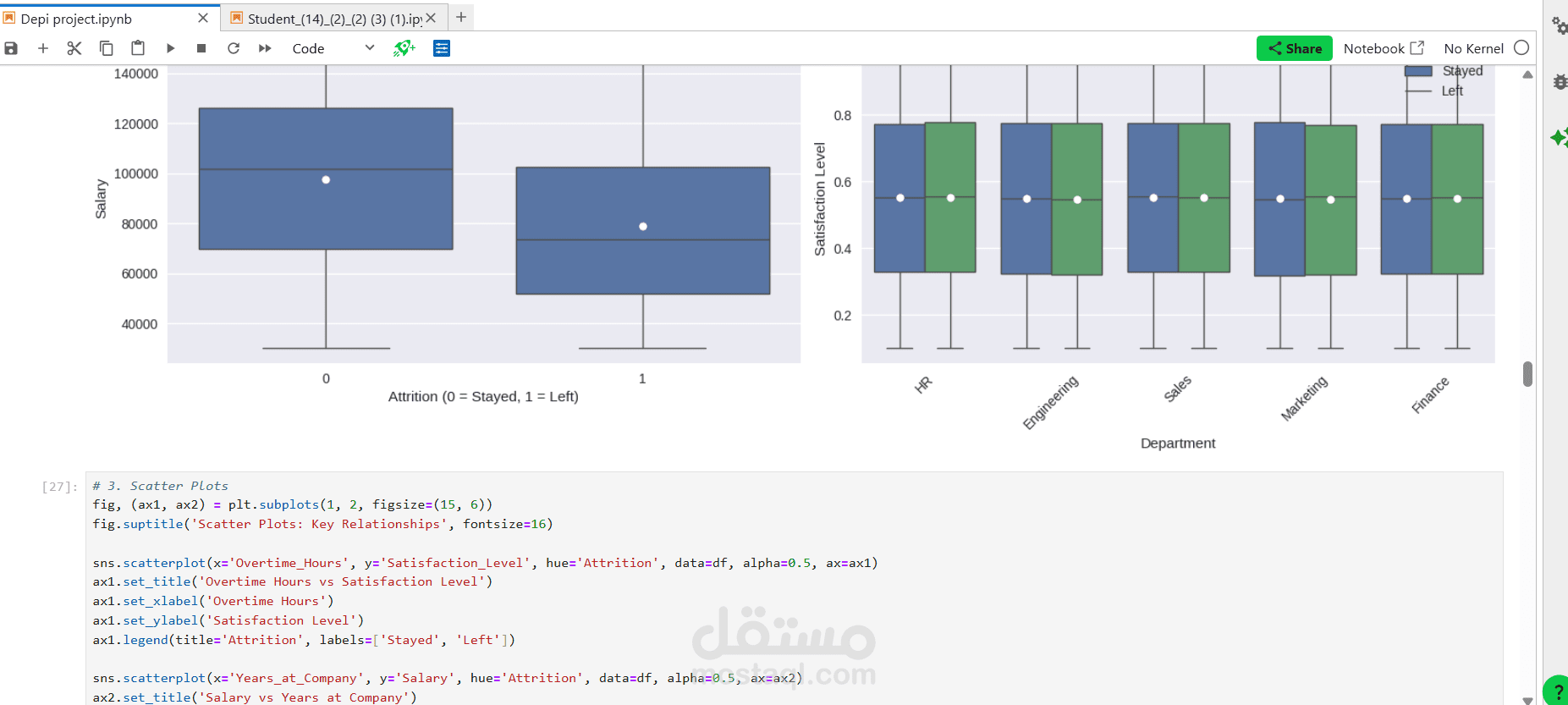Cut the selected cell with the scissors icon

tap(74, 48)
